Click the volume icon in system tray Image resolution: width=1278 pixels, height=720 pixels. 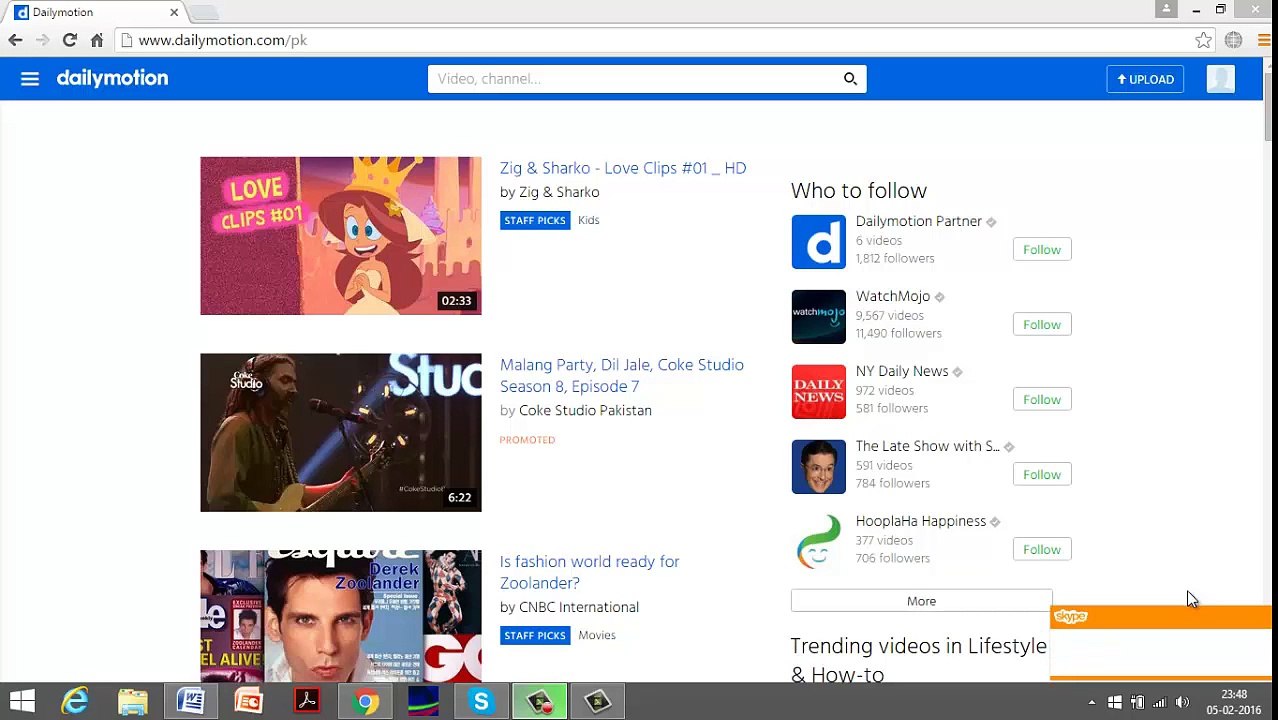pos(1182,702)
